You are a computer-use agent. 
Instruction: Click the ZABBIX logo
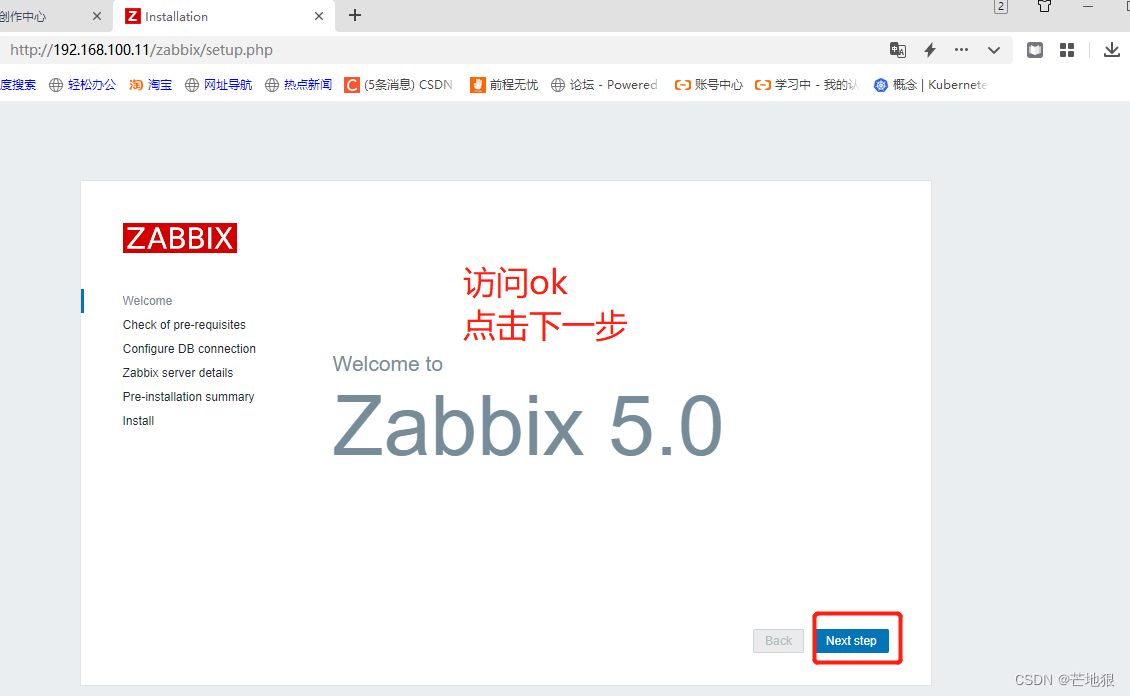click(179, 238)
